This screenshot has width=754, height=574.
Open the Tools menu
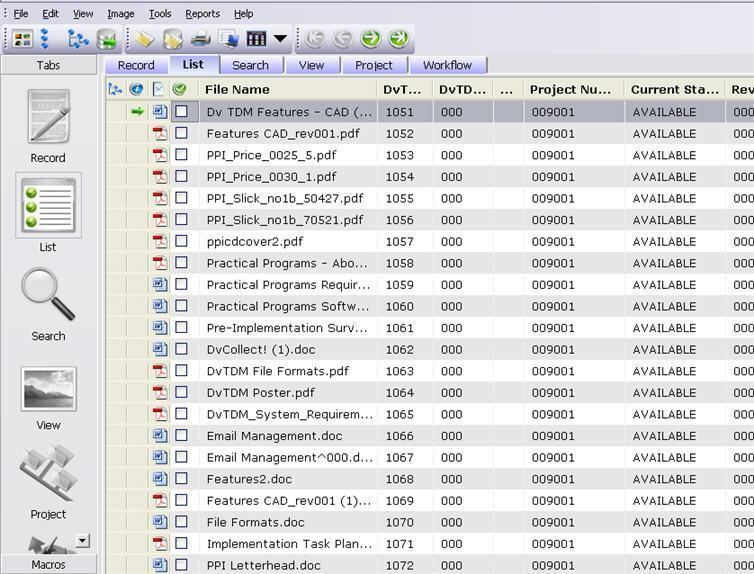160,14
